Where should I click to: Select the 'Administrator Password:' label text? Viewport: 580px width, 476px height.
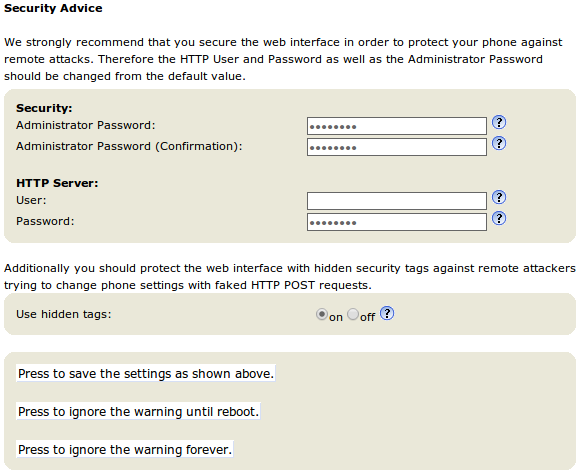85,125
